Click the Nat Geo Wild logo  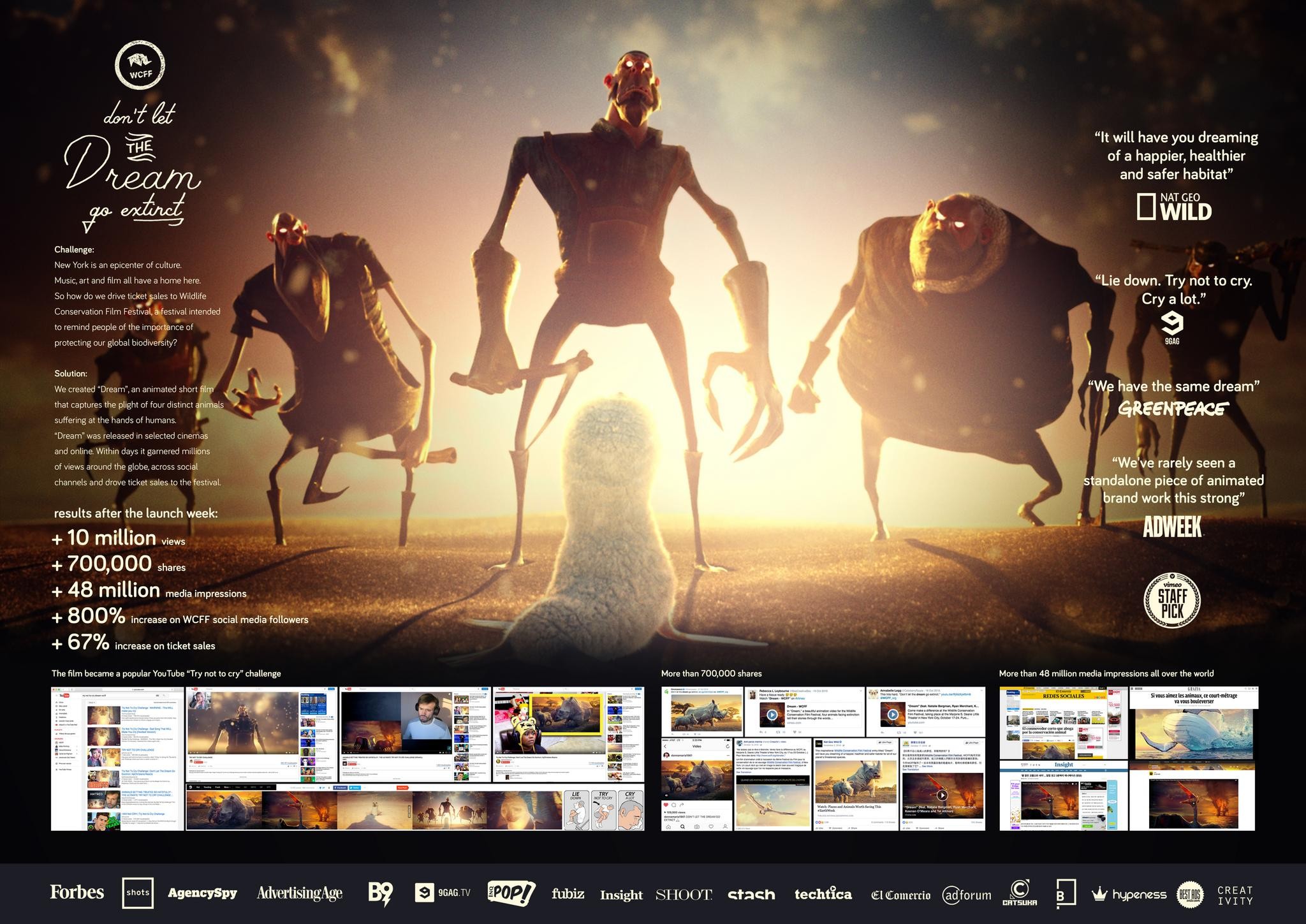[1174, 206]
